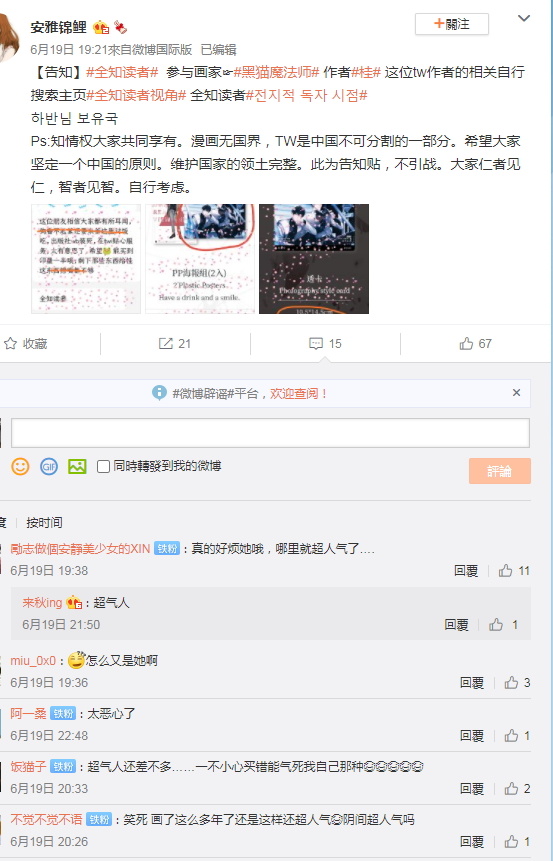Follow the author with +關注 button
The height and width of the screenshot is (861, 553).
point(452,24)
